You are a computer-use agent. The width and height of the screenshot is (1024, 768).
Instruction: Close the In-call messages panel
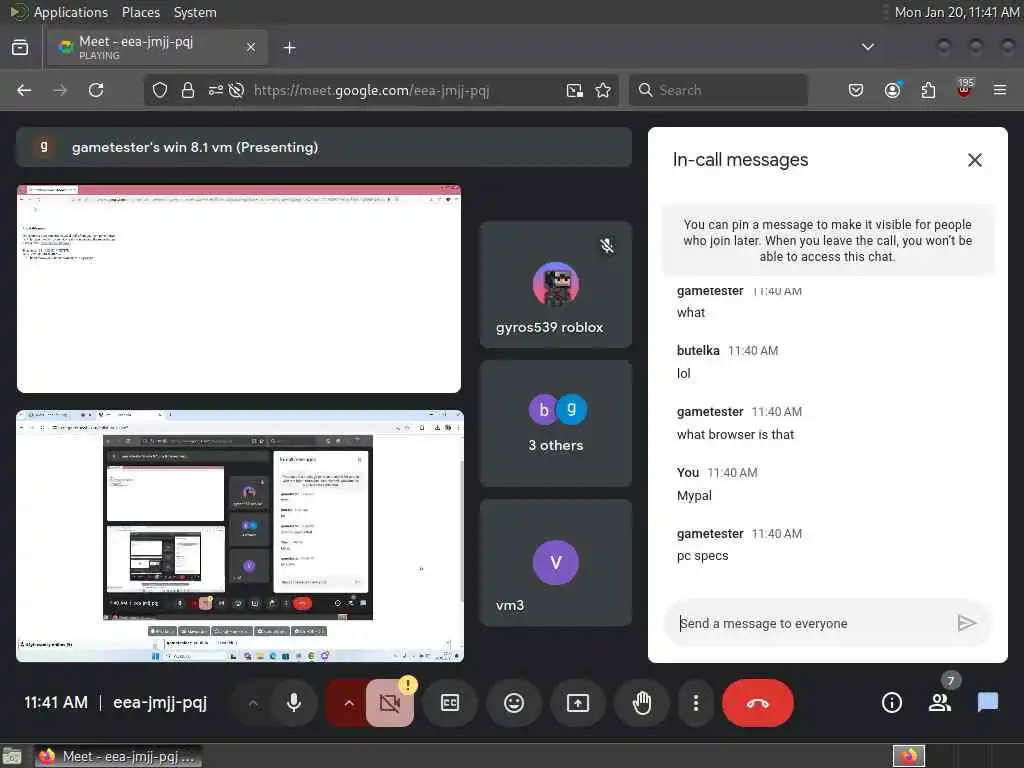click(974, 160)
